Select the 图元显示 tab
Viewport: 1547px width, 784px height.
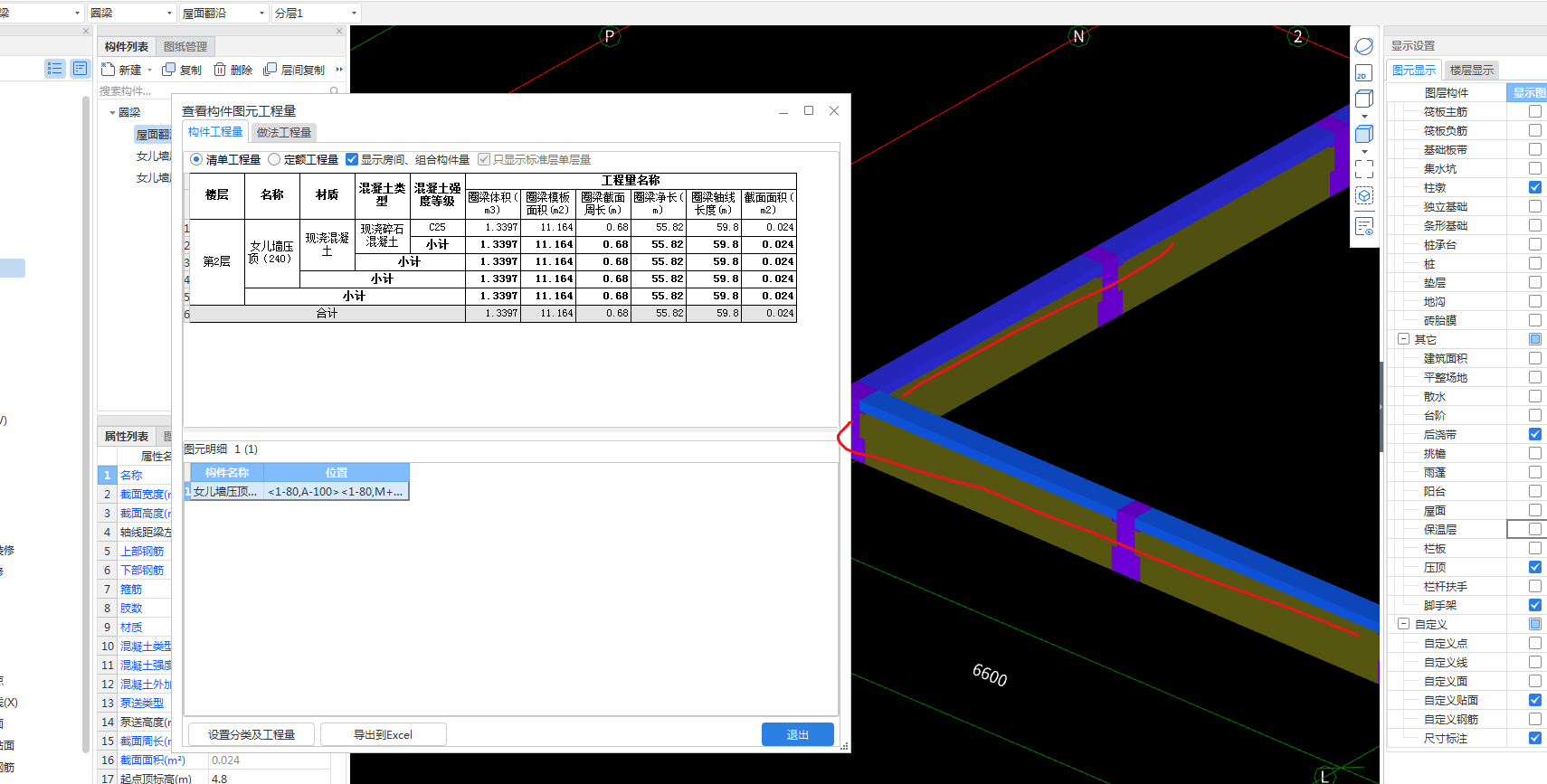click(x=1414, y=70)
